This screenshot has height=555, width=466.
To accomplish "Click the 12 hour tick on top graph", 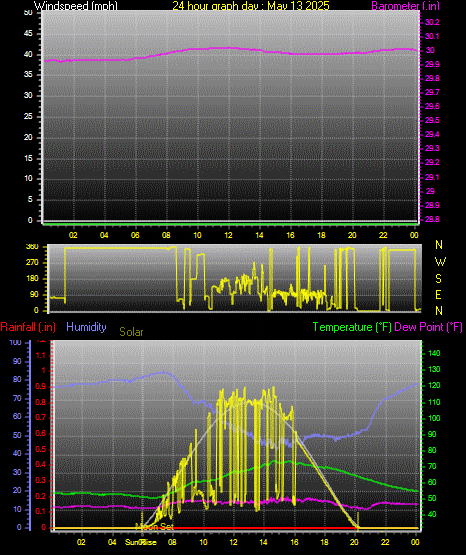I will pos(228,235).
